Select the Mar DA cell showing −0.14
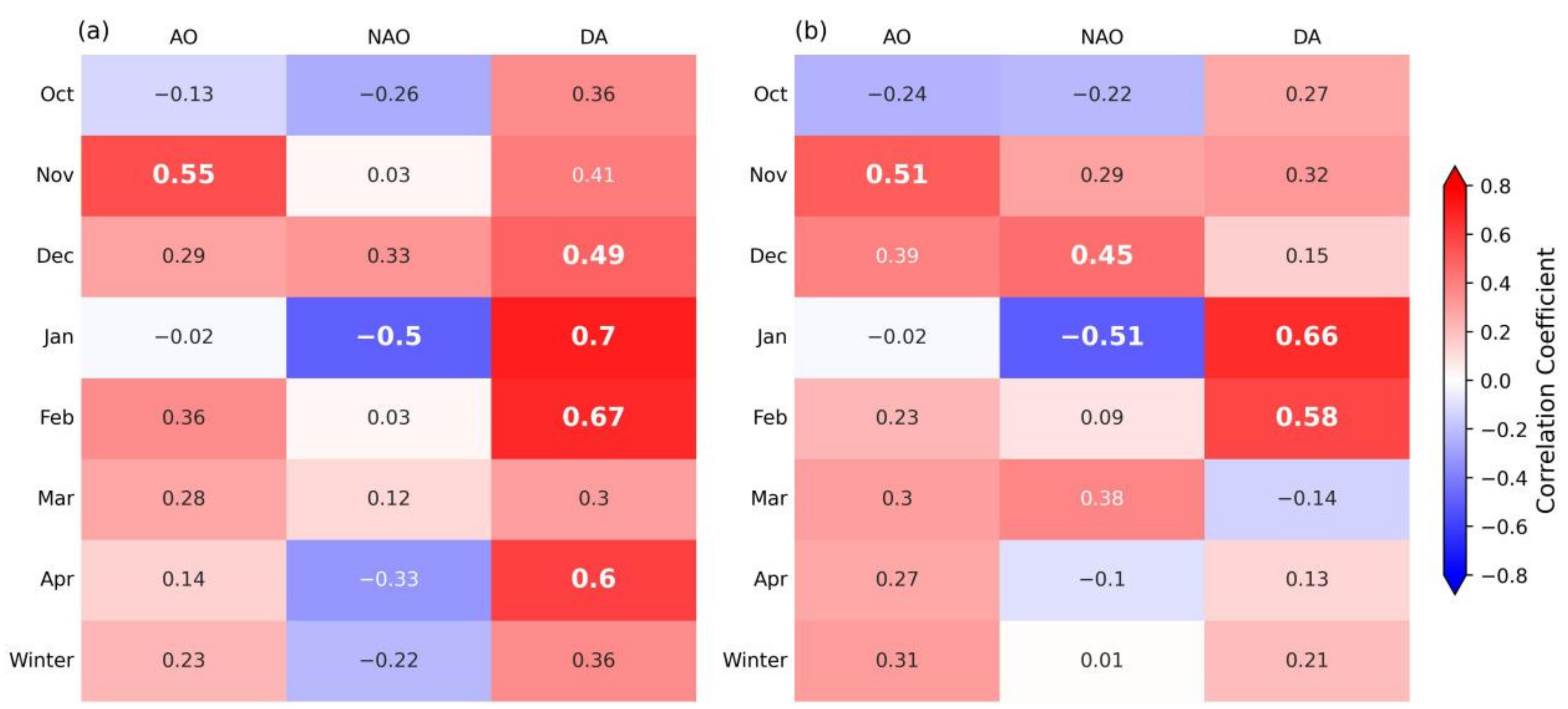 point(1307,498)
